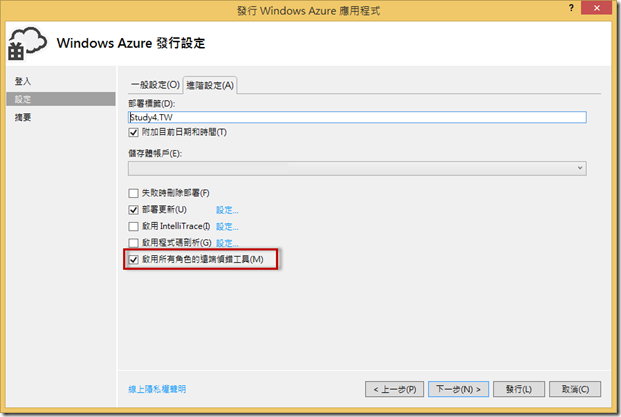Select the 進階設定(A) tab

[210, 85]
